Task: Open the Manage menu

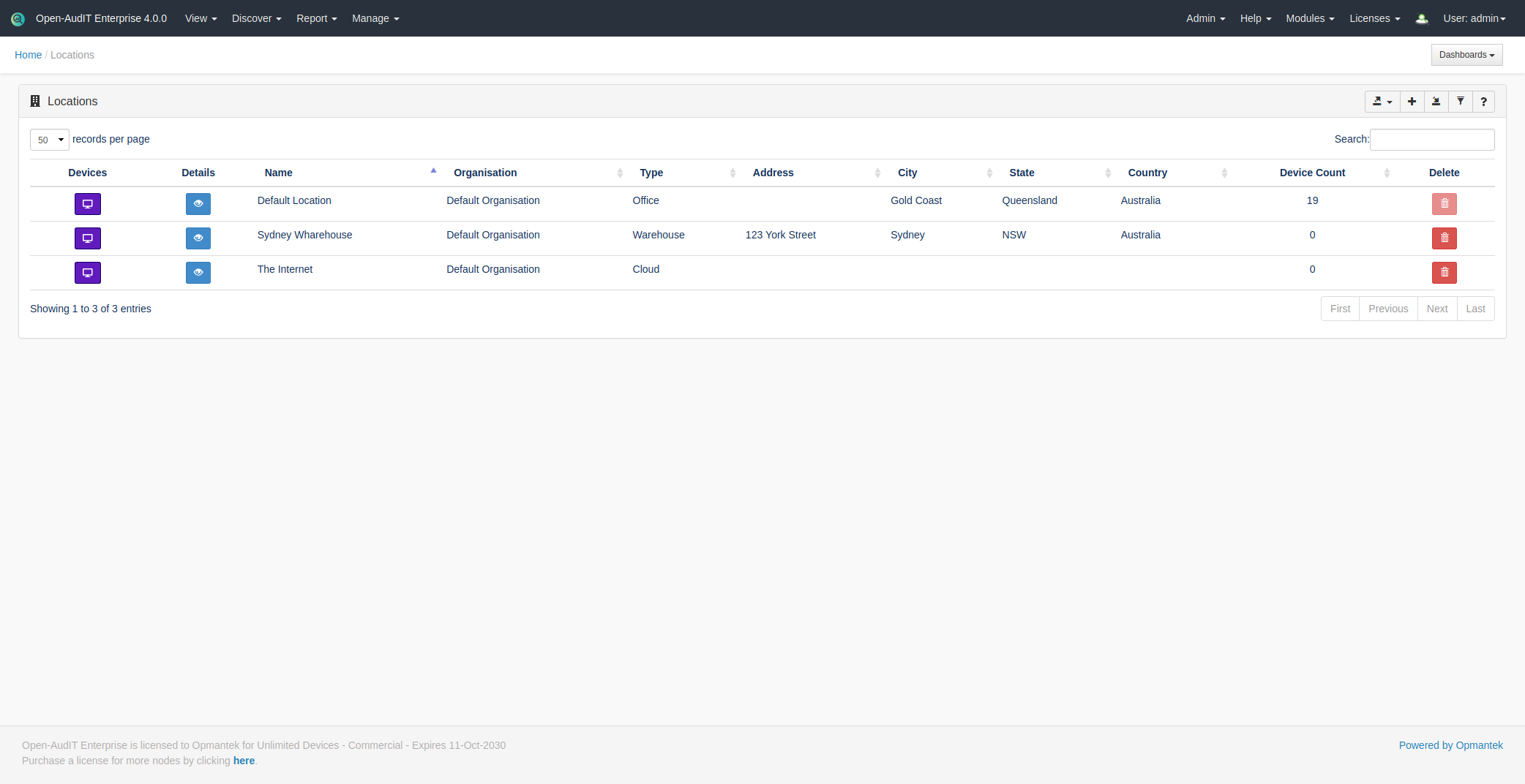Action: (375, 18)
